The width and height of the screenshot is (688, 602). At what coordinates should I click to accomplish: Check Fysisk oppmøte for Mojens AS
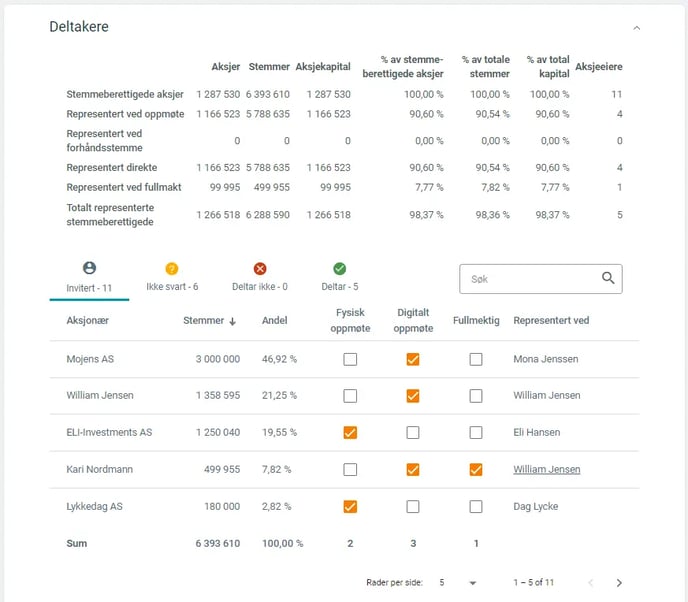tap(350, 359)
